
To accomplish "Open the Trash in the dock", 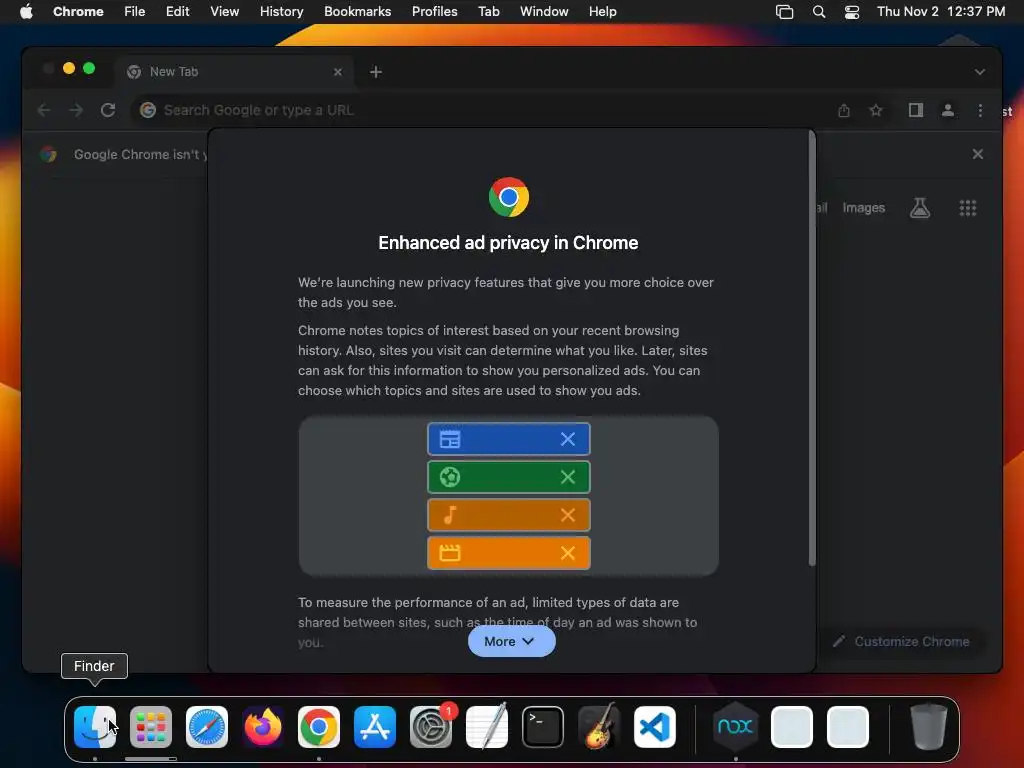I will coord(928,726).
